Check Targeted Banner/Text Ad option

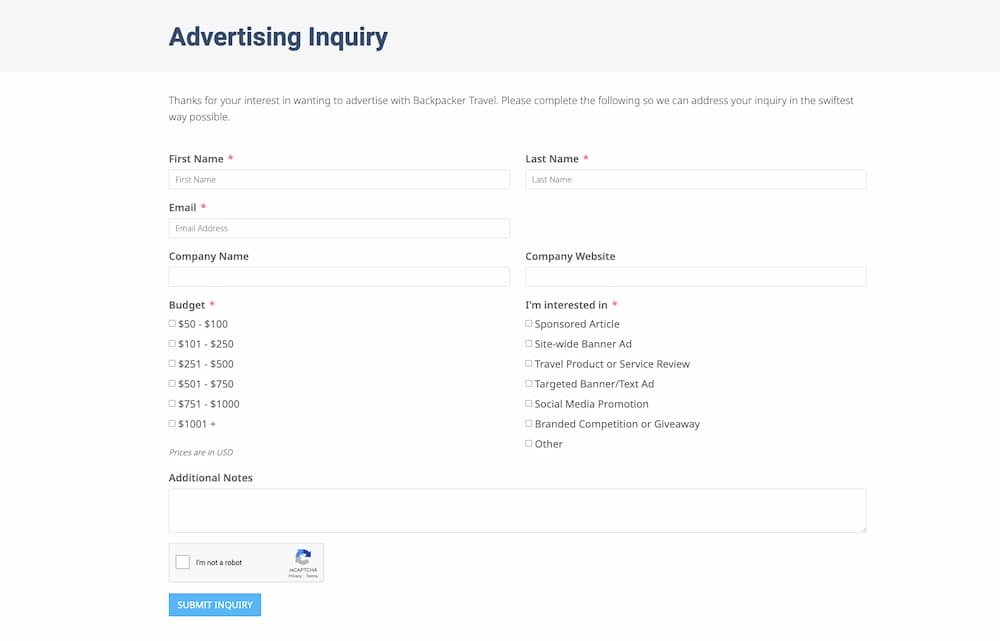coord(529,383)
